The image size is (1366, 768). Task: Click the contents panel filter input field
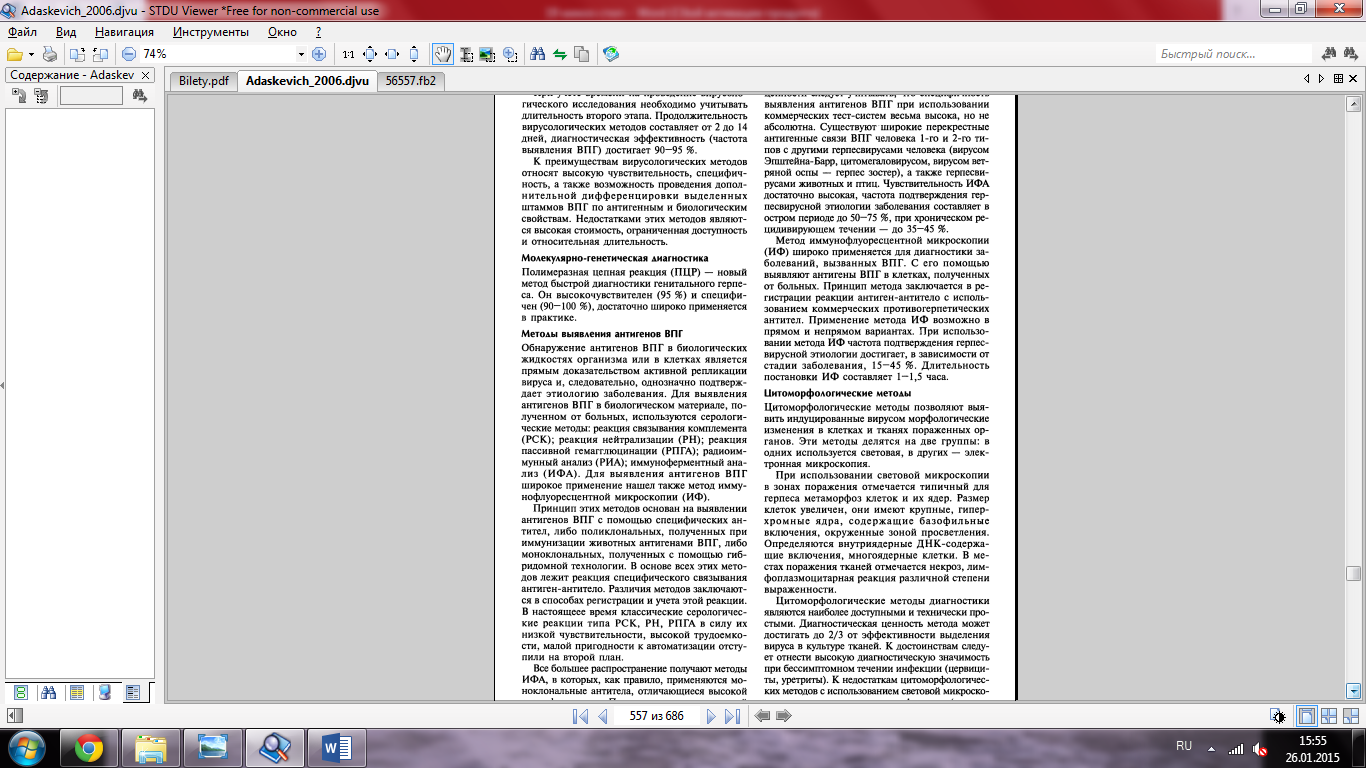[x=91, y=96]
